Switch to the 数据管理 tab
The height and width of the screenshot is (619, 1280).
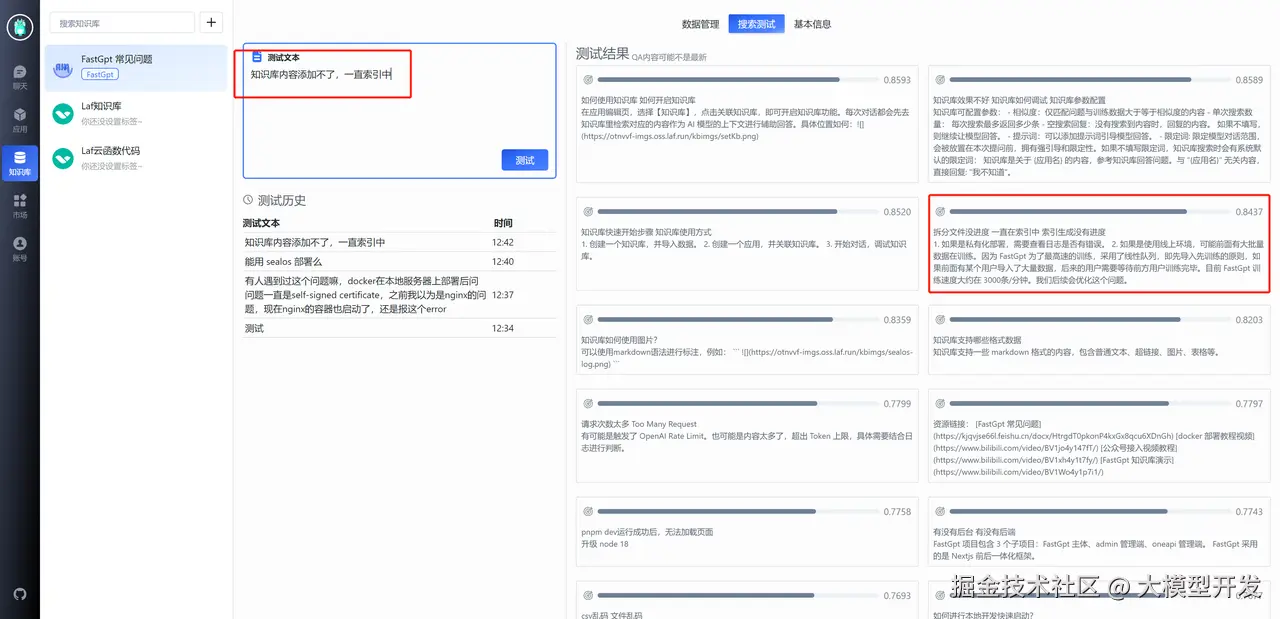point(700,24)
